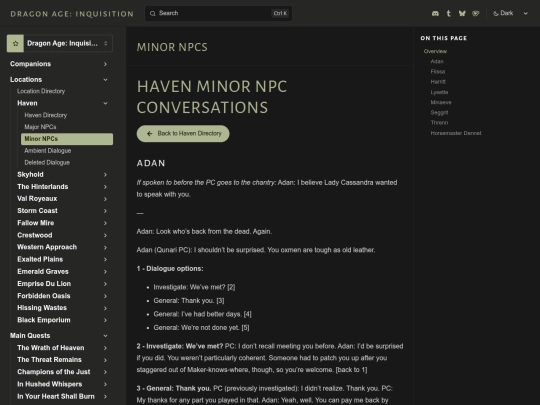Expand the Storm Coast chevron
The image size is (540, 405).
pyautogui.click(x=105, y=211)
